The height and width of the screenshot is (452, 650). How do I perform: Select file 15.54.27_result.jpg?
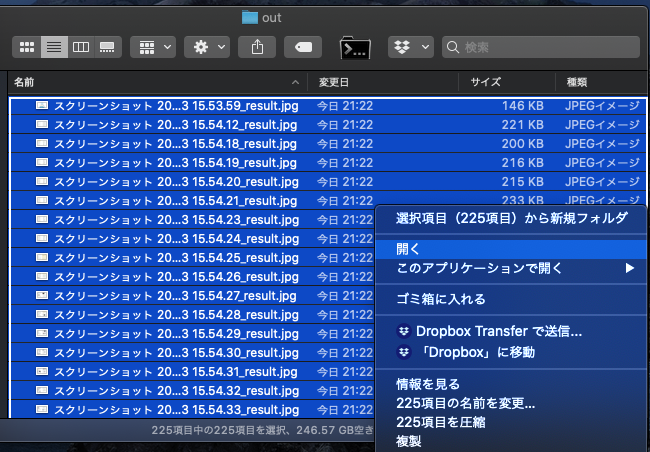[176, 296]
